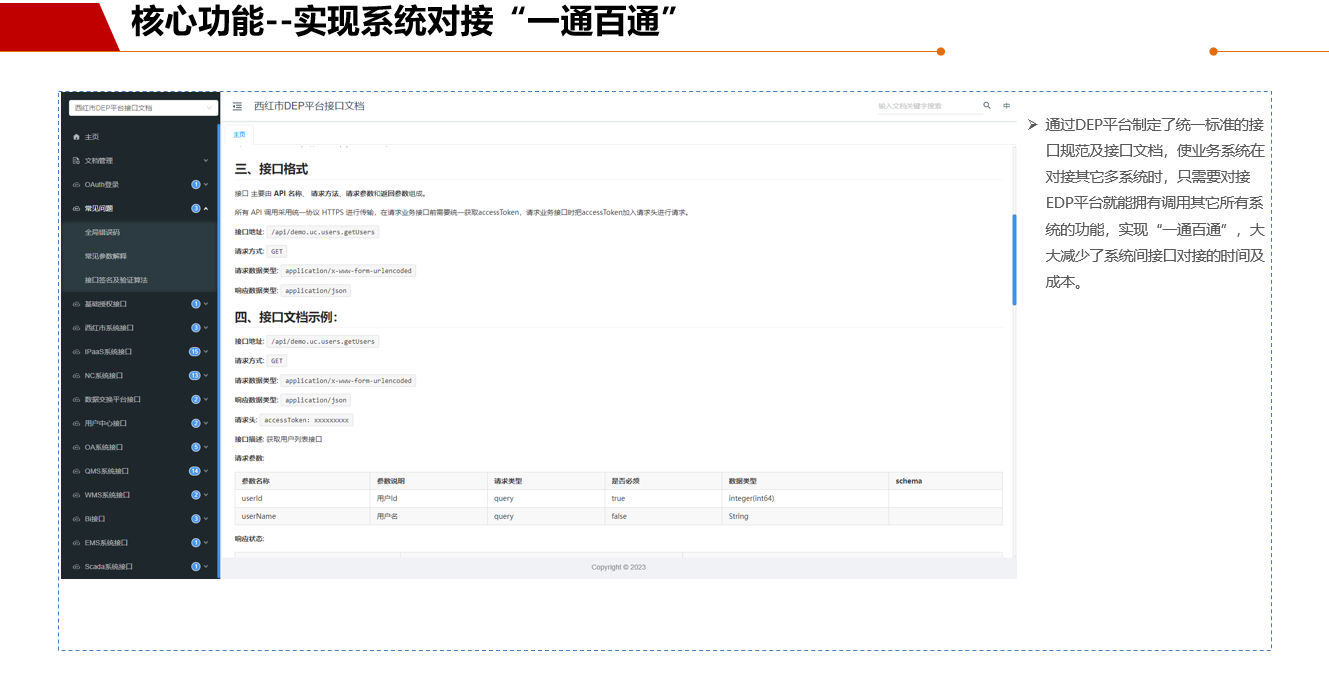Expand the OA系统接口 group

(x=140, y=447)
